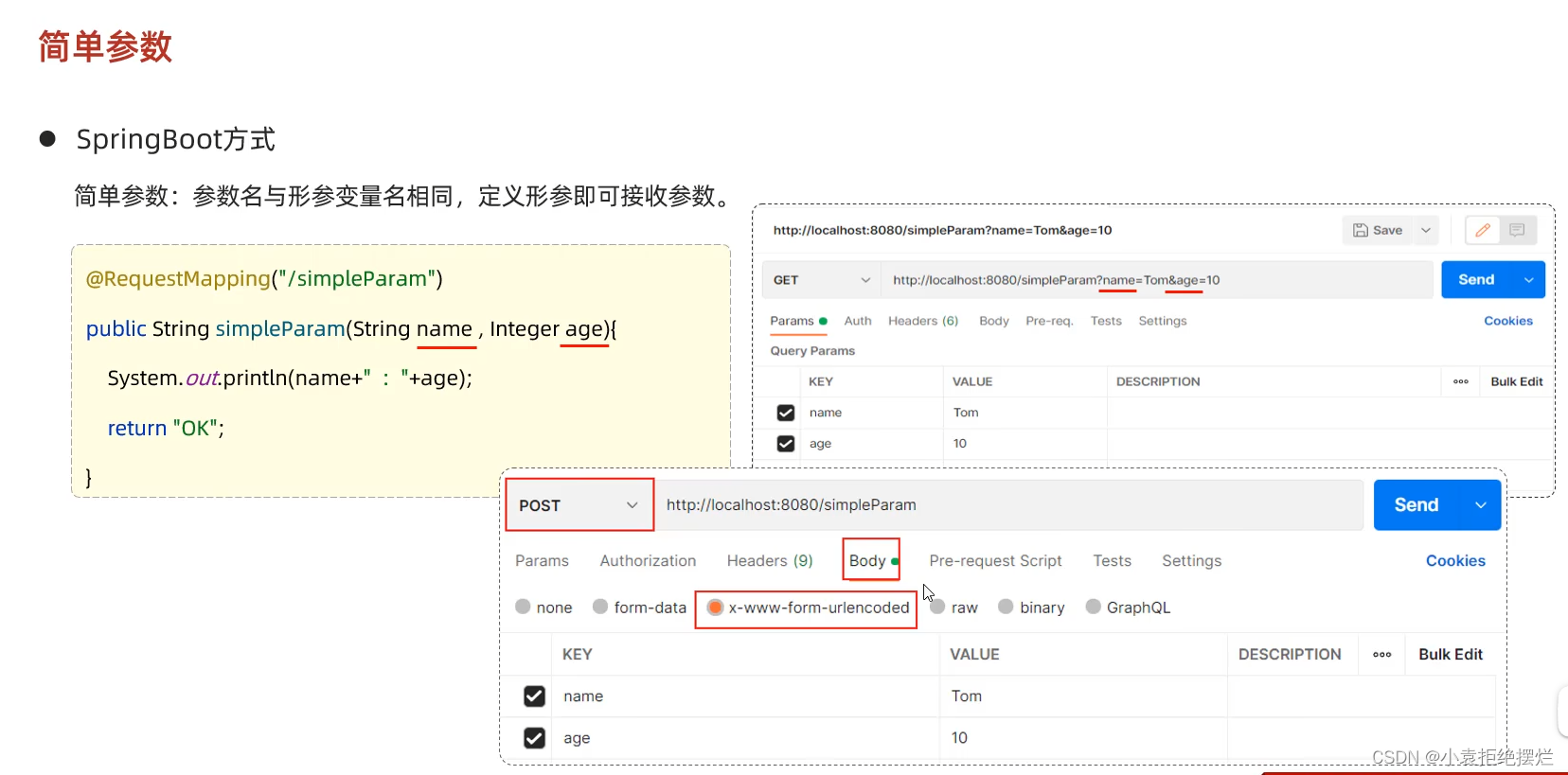The width and height of the screenshot is (1568, 775).
Task: Select the raw body type
Action: [937, 607]
